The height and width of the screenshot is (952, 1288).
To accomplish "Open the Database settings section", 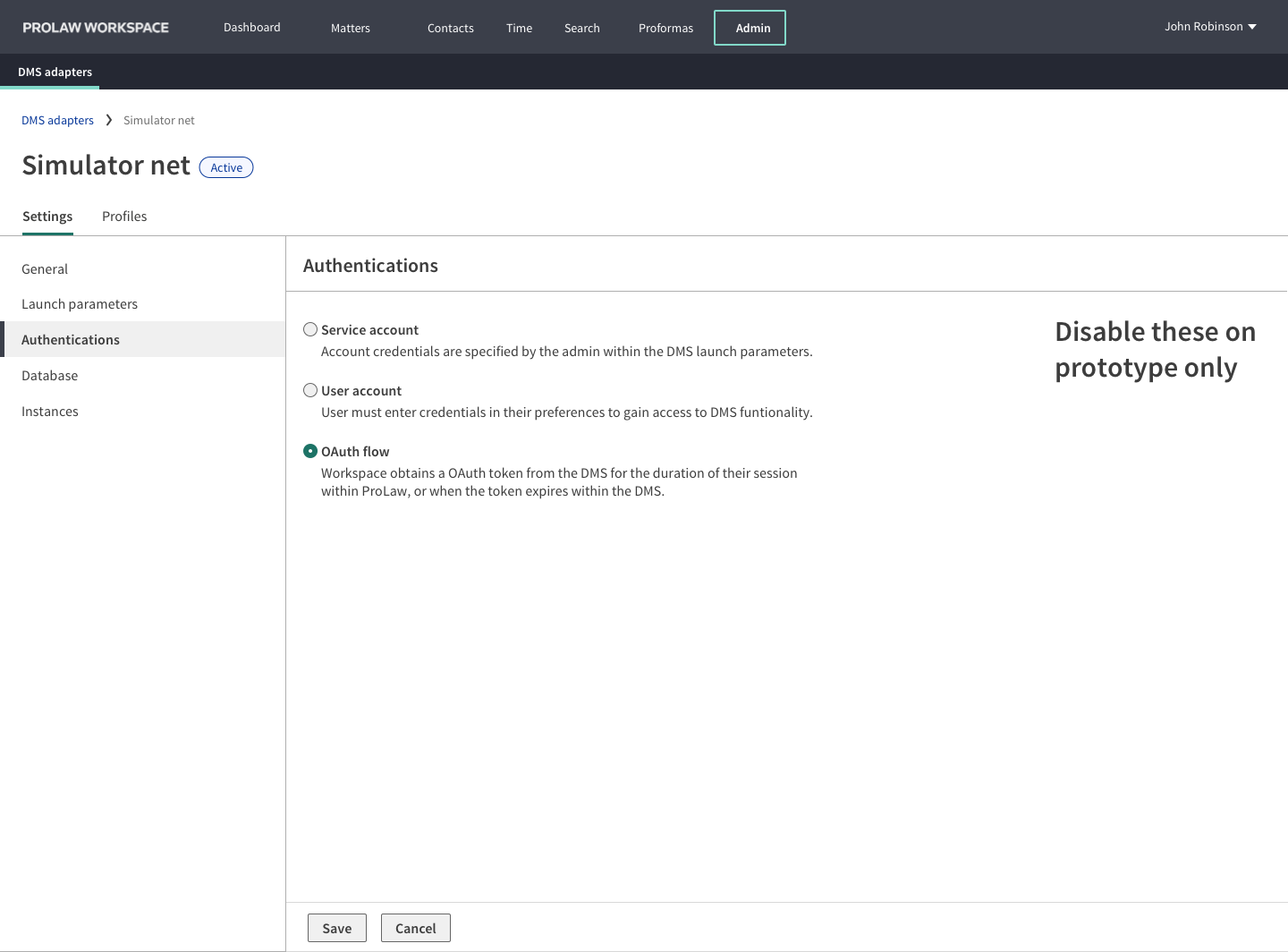I will (x=49, y=375).
